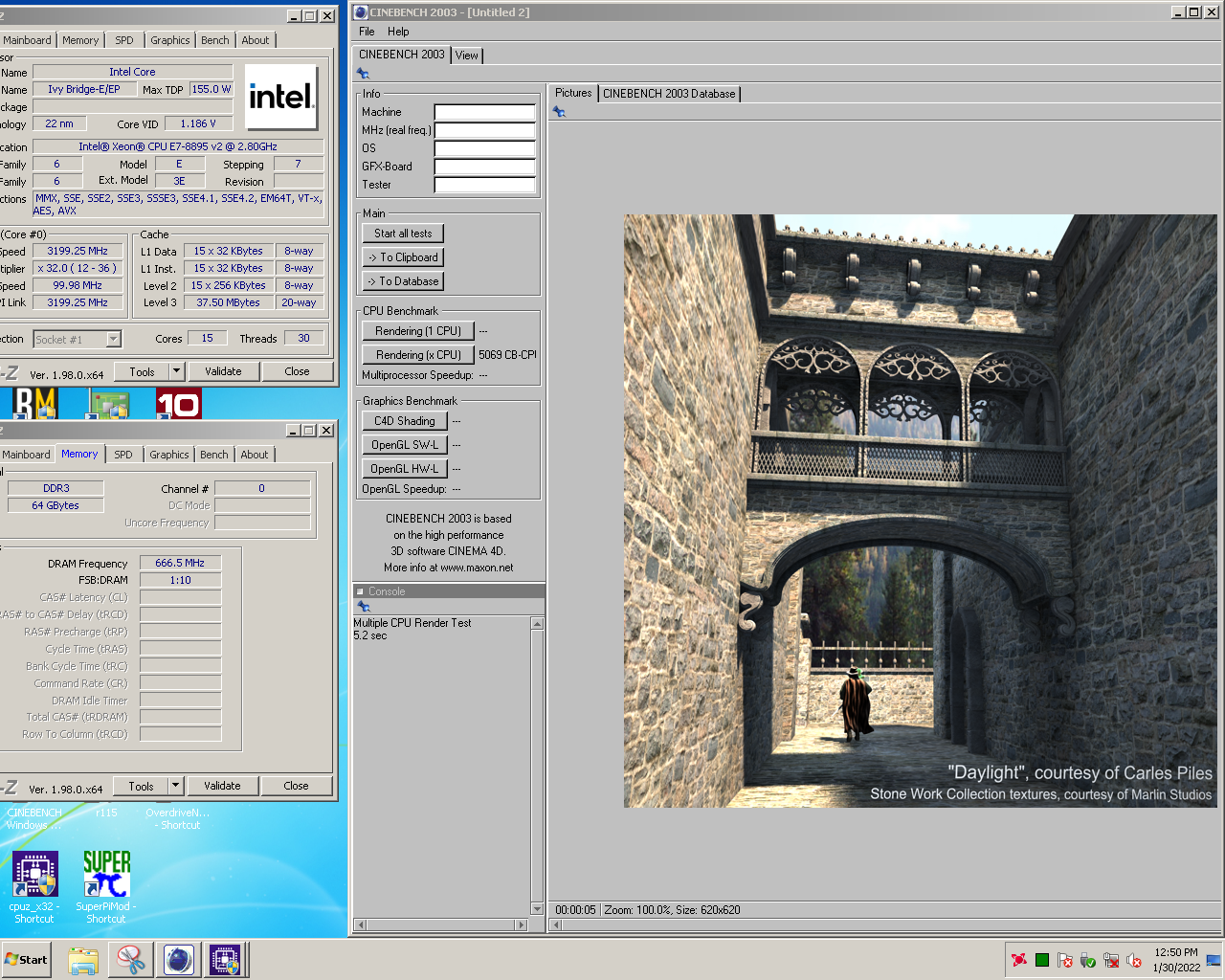Click the 5069 CB-CPU score text
Viewport: 1225px width, 980px height.
[507, 355]
